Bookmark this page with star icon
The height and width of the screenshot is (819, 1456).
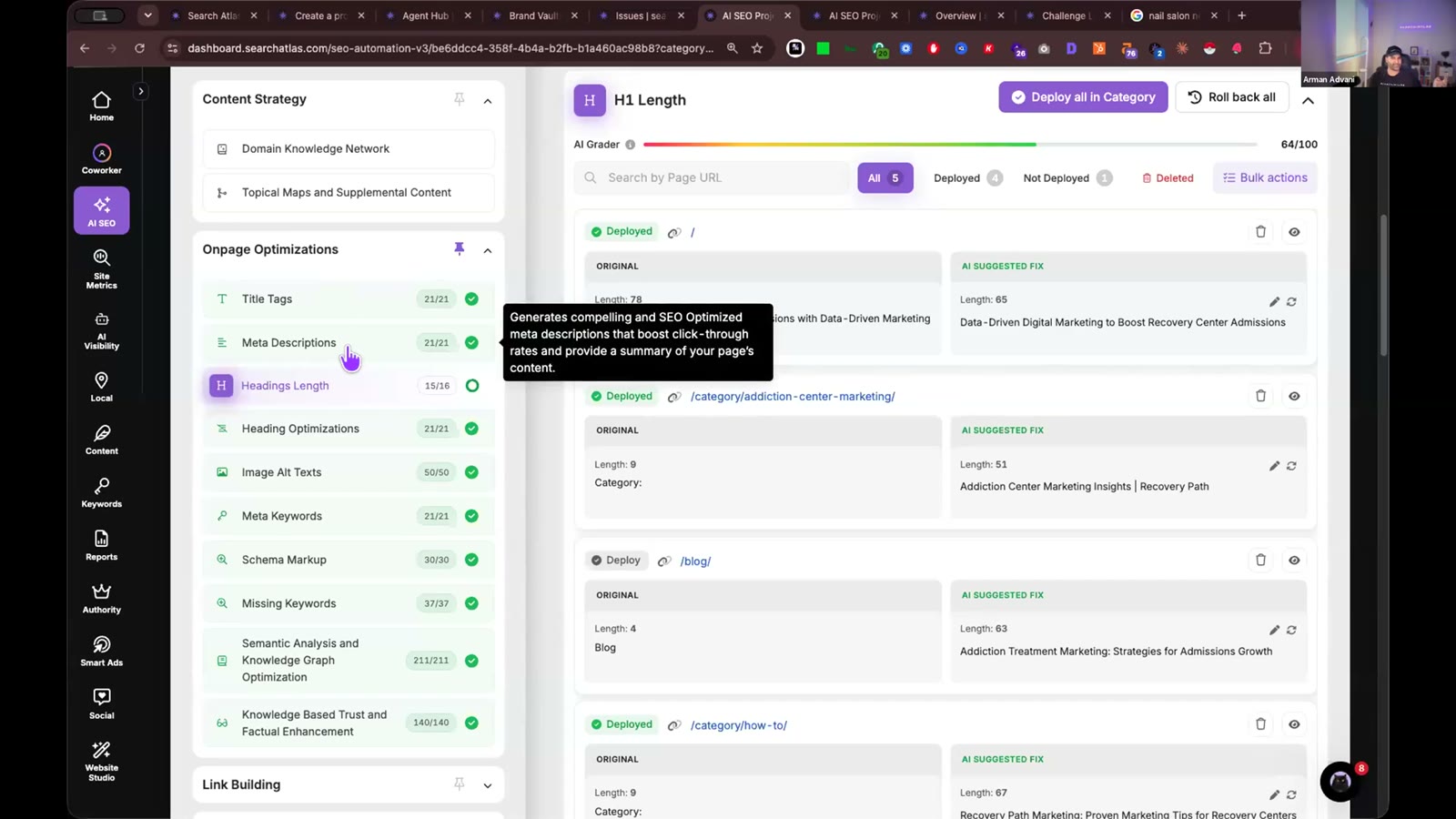click(757, 48)
